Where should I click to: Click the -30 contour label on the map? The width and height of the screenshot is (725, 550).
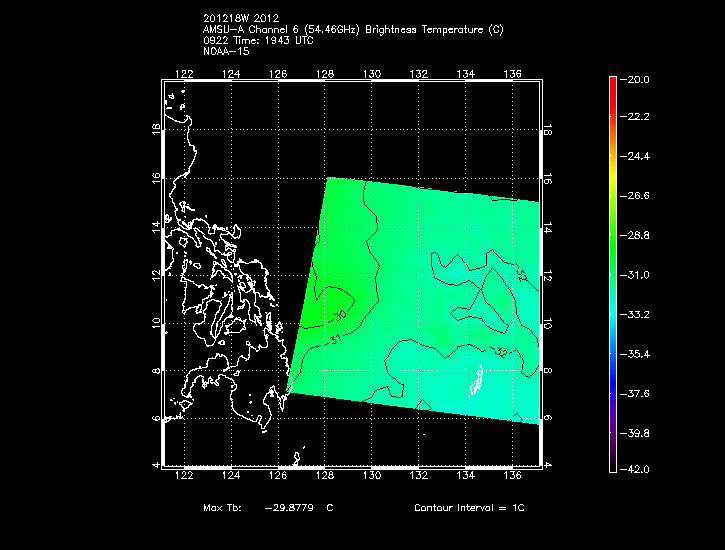339,315
